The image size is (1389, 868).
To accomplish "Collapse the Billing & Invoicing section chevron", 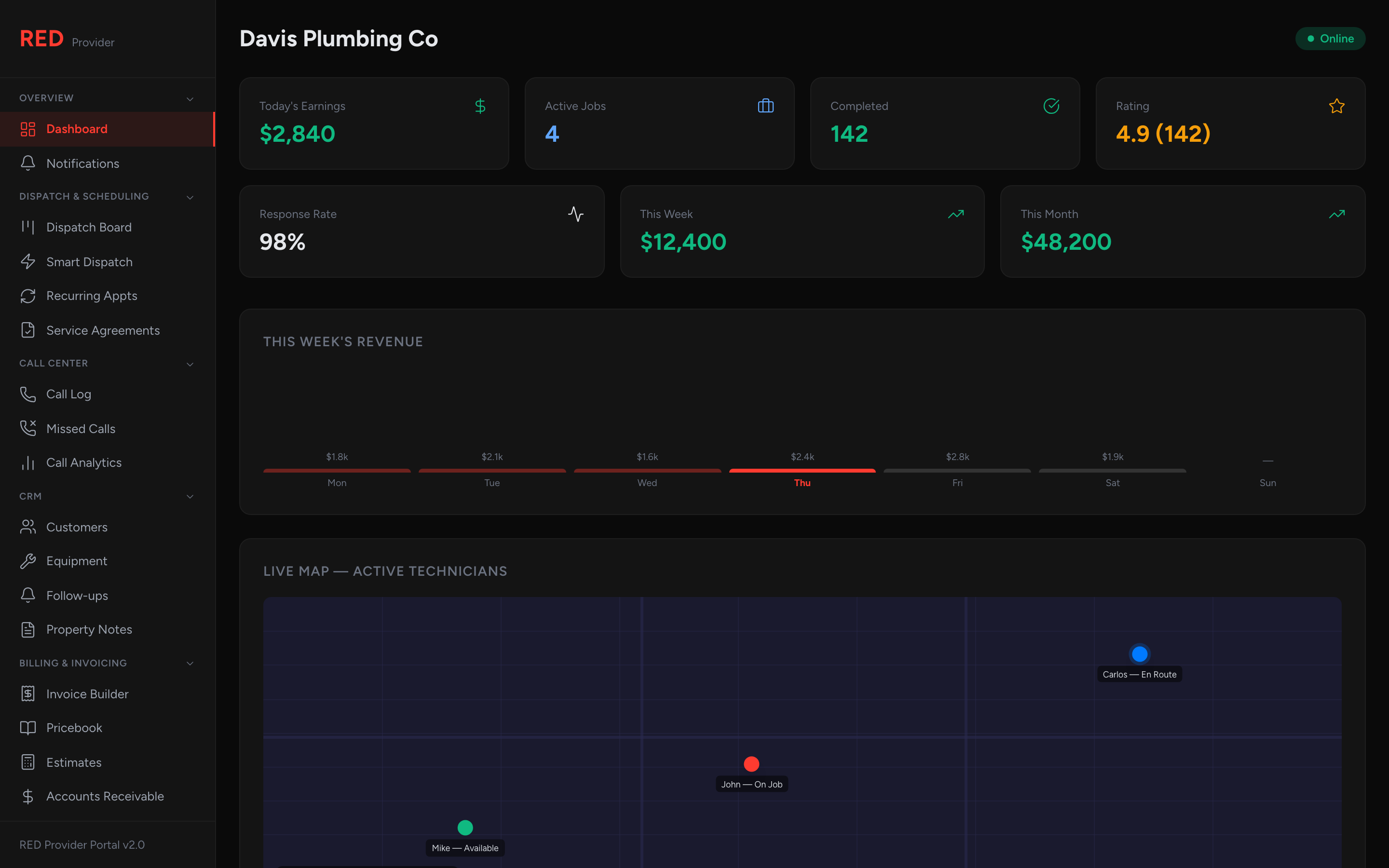I will [x=190, y=664].
